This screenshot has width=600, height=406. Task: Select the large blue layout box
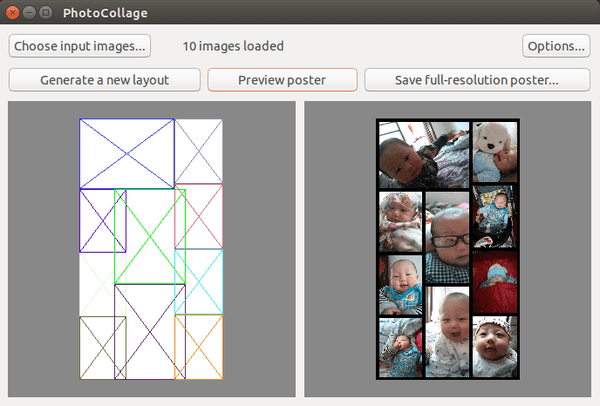point(127,154)
